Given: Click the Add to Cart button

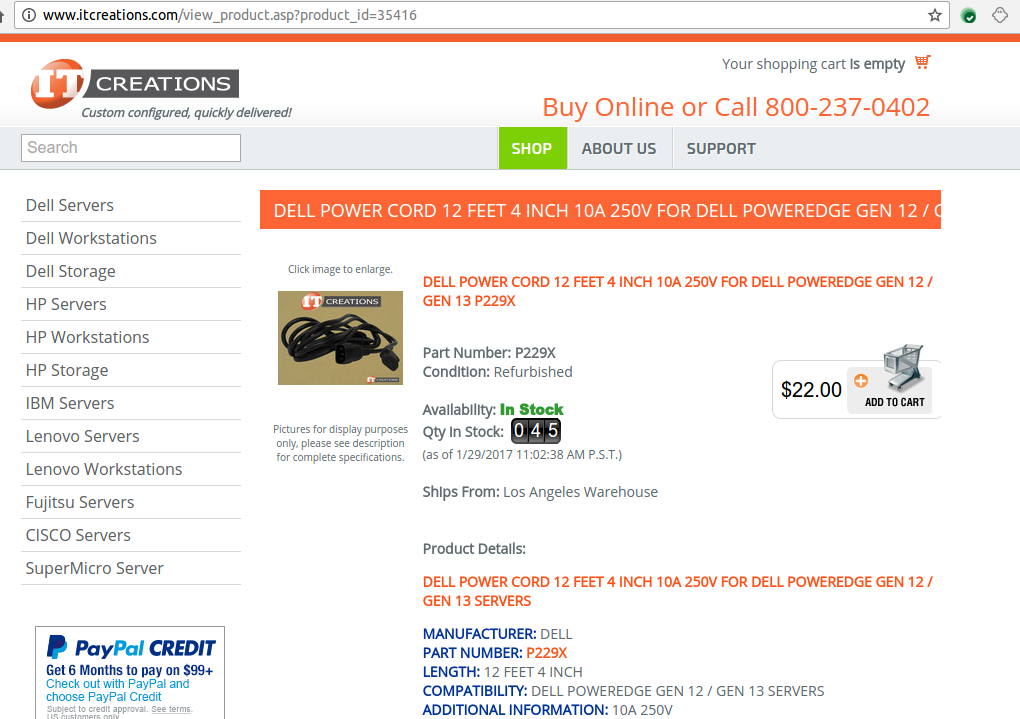Looking at the screenshot, I should (890, 387).
